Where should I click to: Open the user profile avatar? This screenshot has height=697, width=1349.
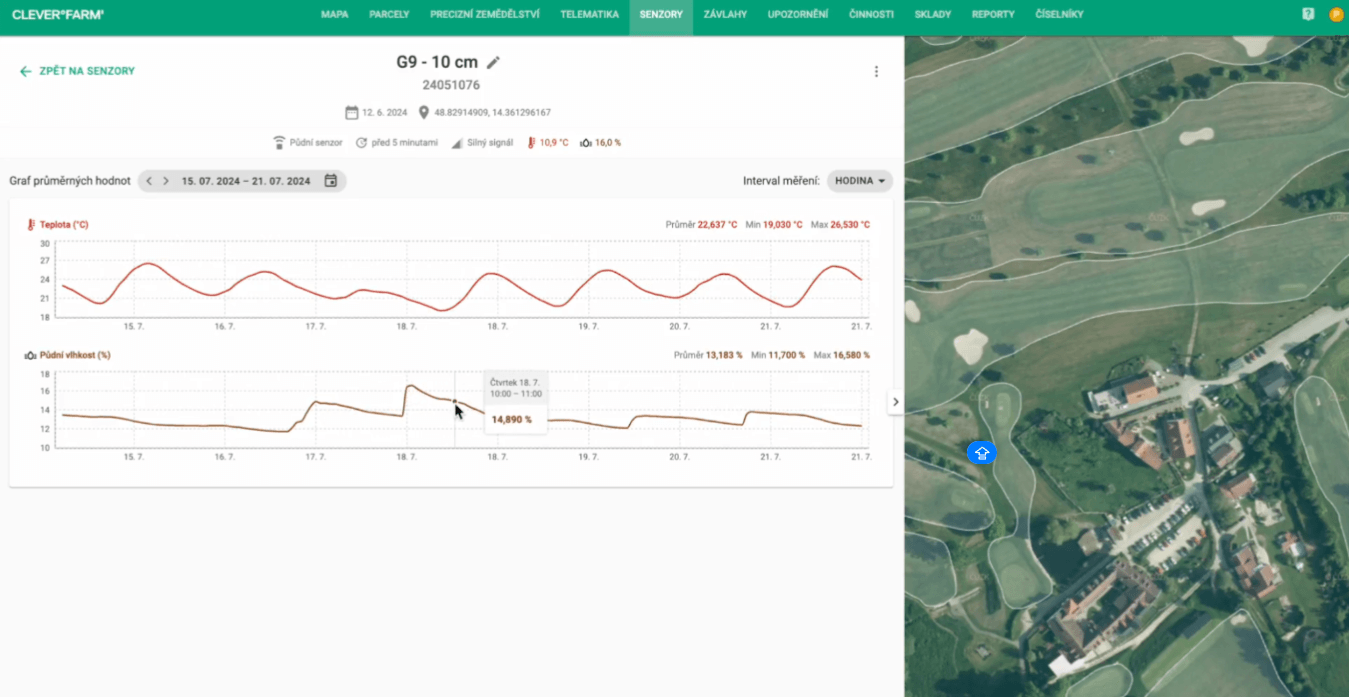point(1336,14)
